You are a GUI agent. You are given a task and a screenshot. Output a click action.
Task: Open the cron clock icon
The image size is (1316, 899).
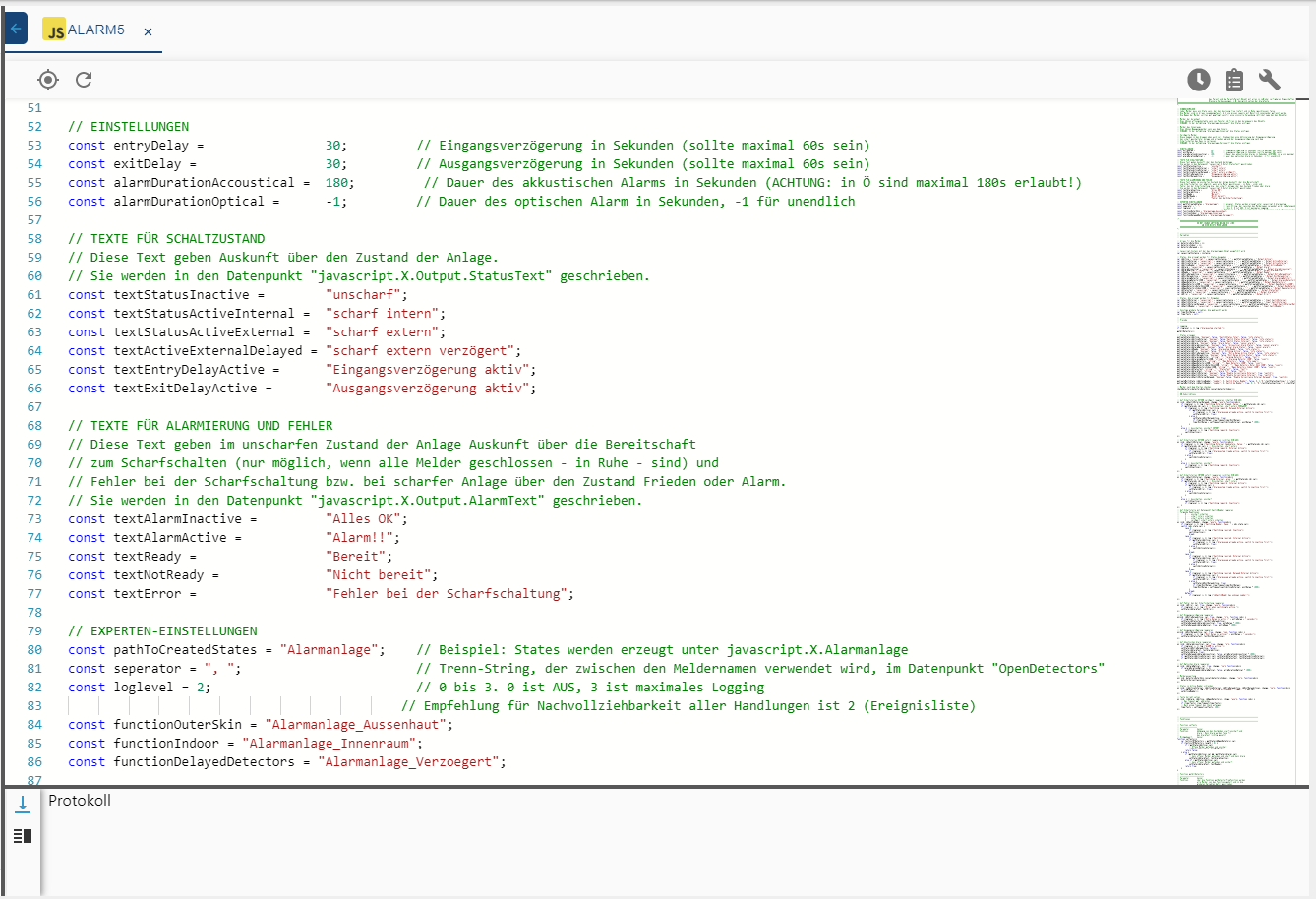pos(1199,80)
